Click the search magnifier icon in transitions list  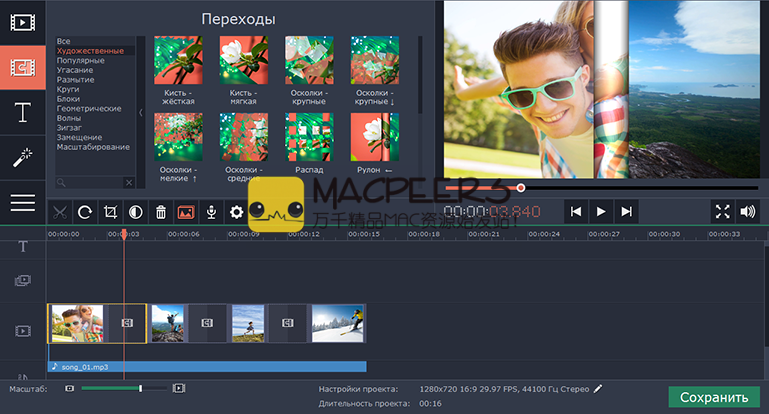61,182
